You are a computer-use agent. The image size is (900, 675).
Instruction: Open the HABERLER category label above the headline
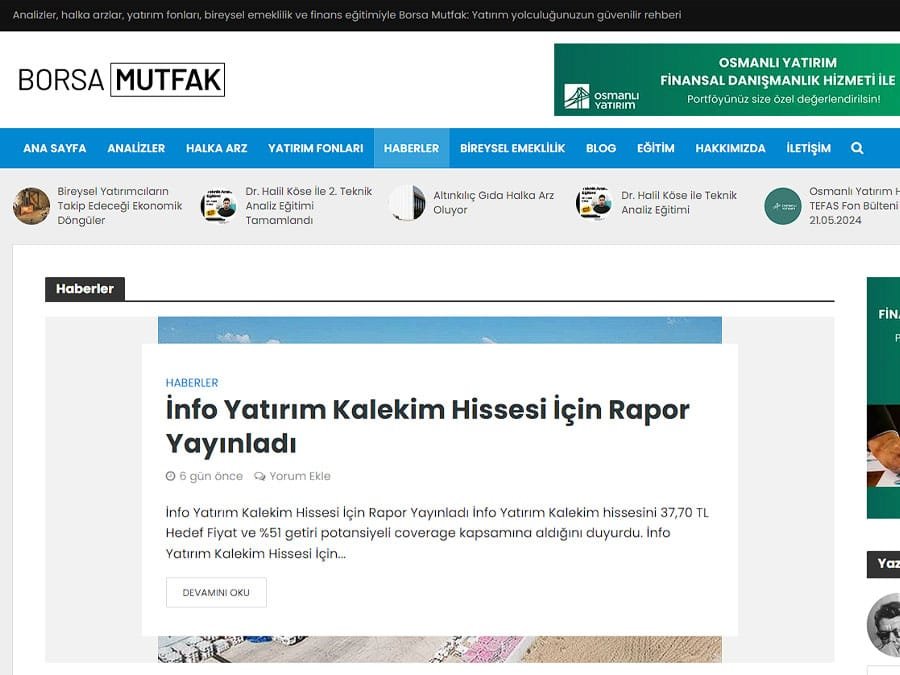click(x=192, y=382)
